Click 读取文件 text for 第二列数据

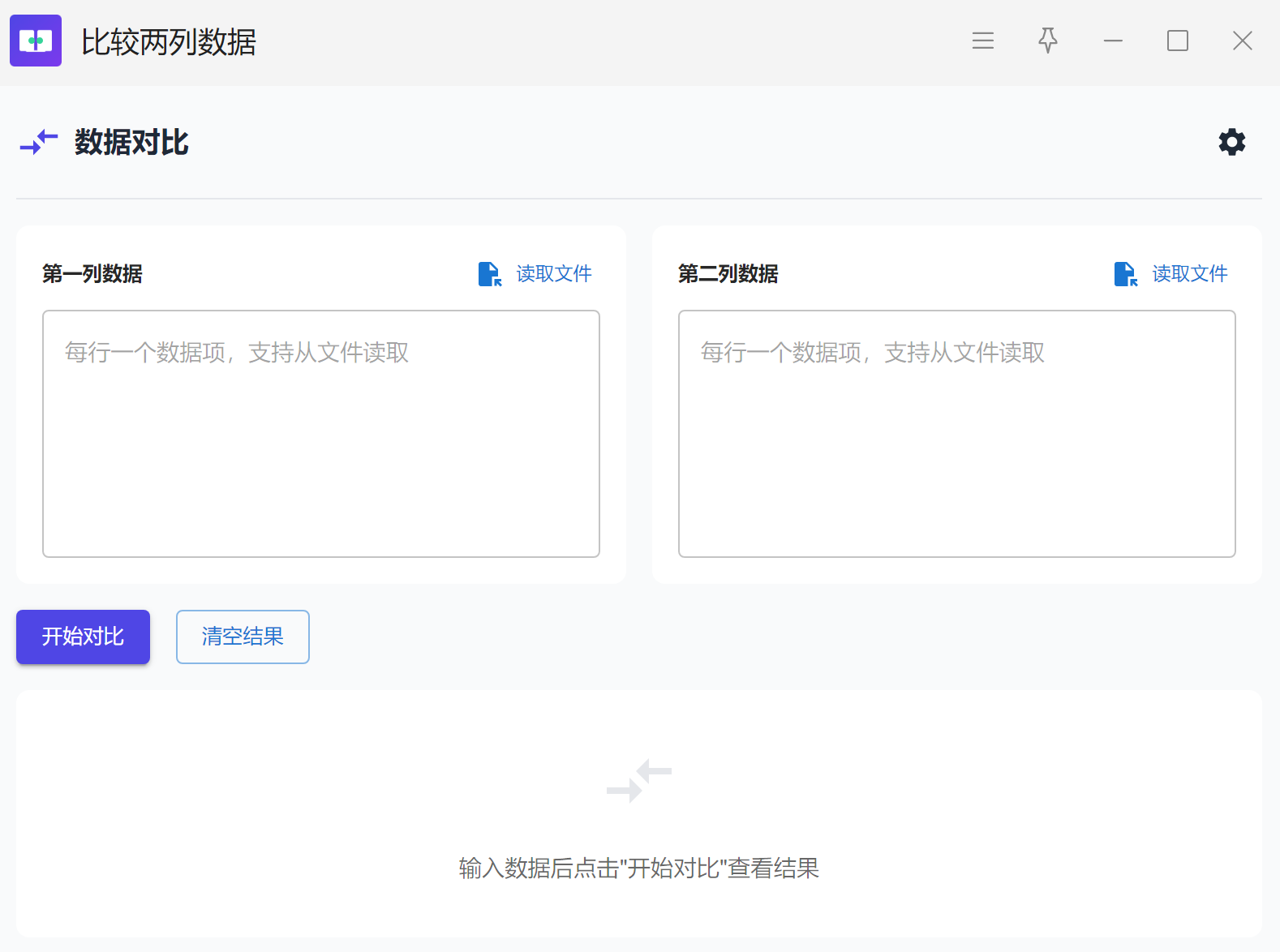[1189, 274]
